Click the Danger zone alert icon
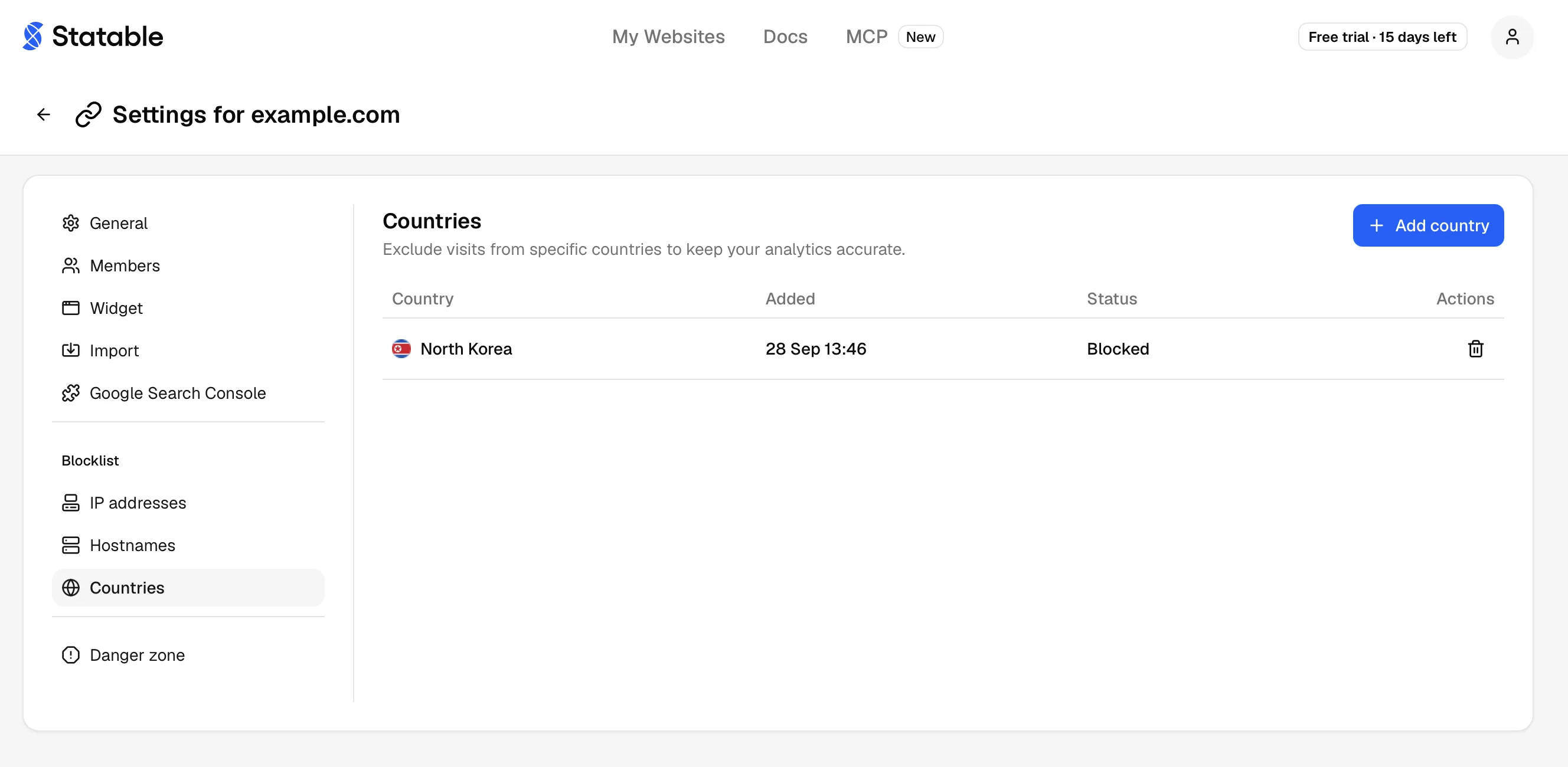Screen dimensions: 1568x767 pos(71,655)
